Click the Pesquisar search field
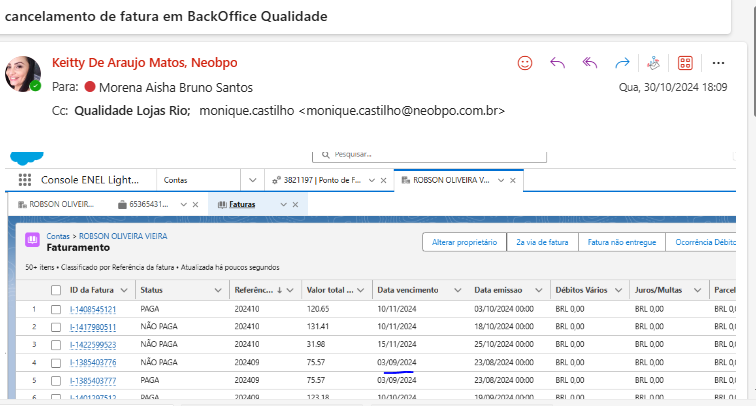This screenshot has height=406, width=756. pos(429,155)
